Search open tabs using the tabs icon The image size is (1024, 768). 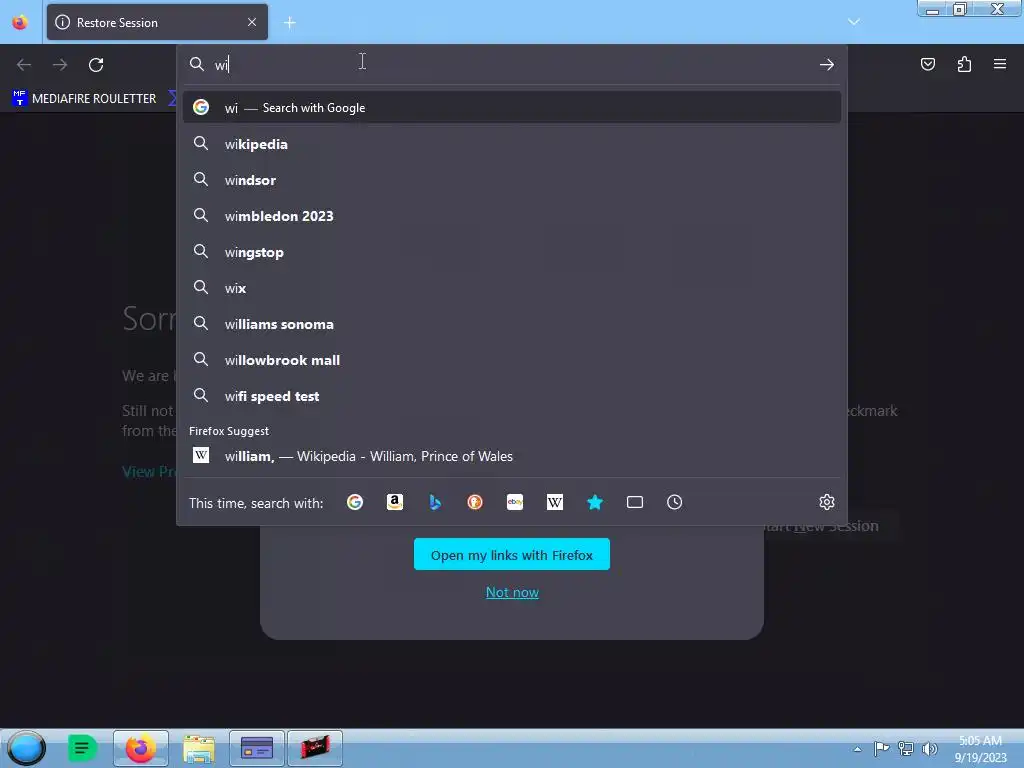tap(635, 502)
